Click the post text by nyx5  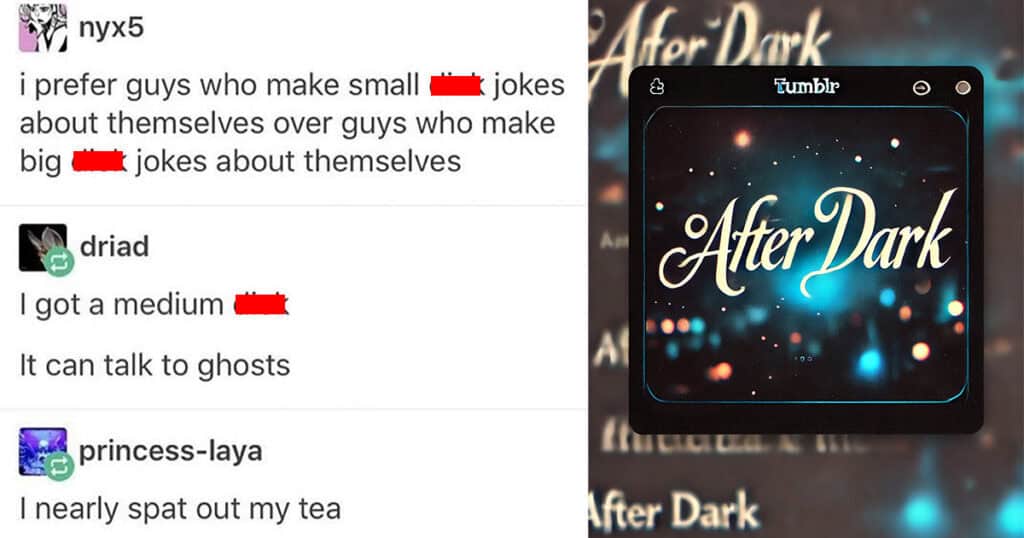click(292, 123)
